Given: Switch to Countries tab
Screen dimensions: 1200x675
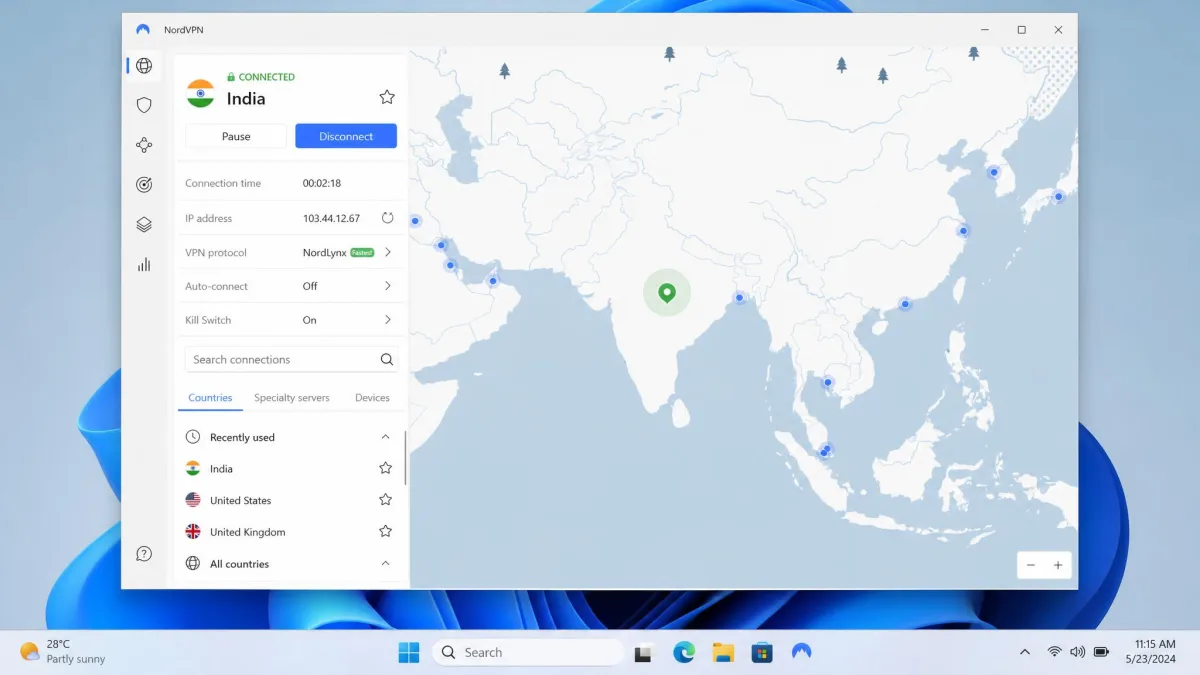Looking at the screenshot, I should [210, 398].
